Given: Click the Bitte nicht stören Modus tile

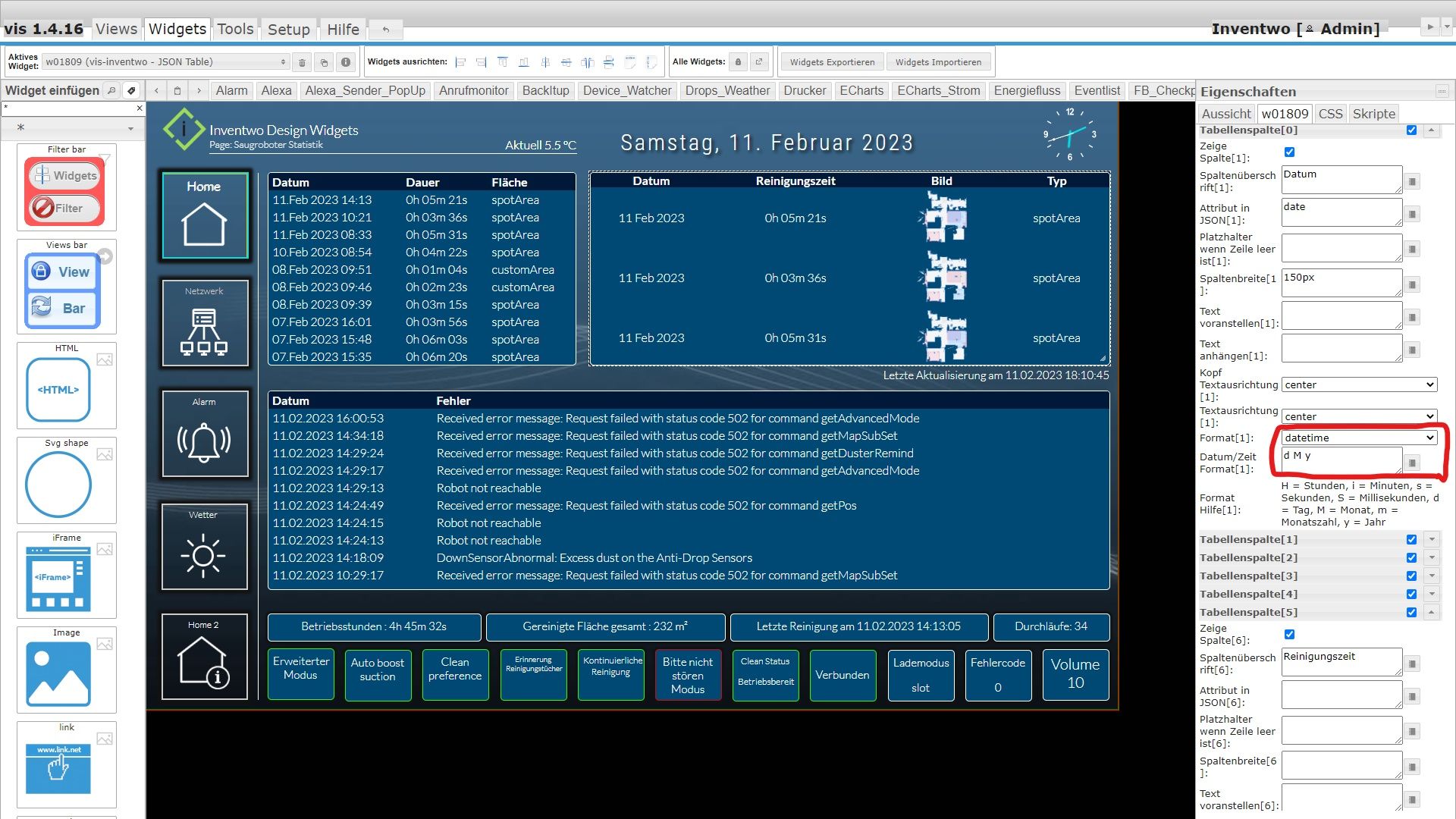Looking at the screenshot, I should coord(688,674).
